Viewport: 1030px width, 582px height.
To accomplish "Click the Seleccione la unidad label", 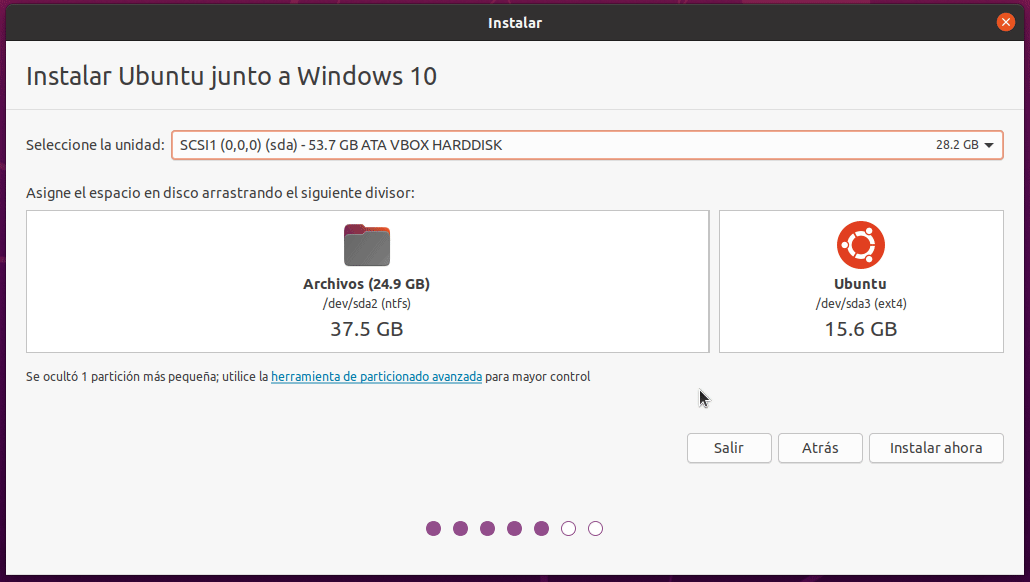I will (95, 145).
